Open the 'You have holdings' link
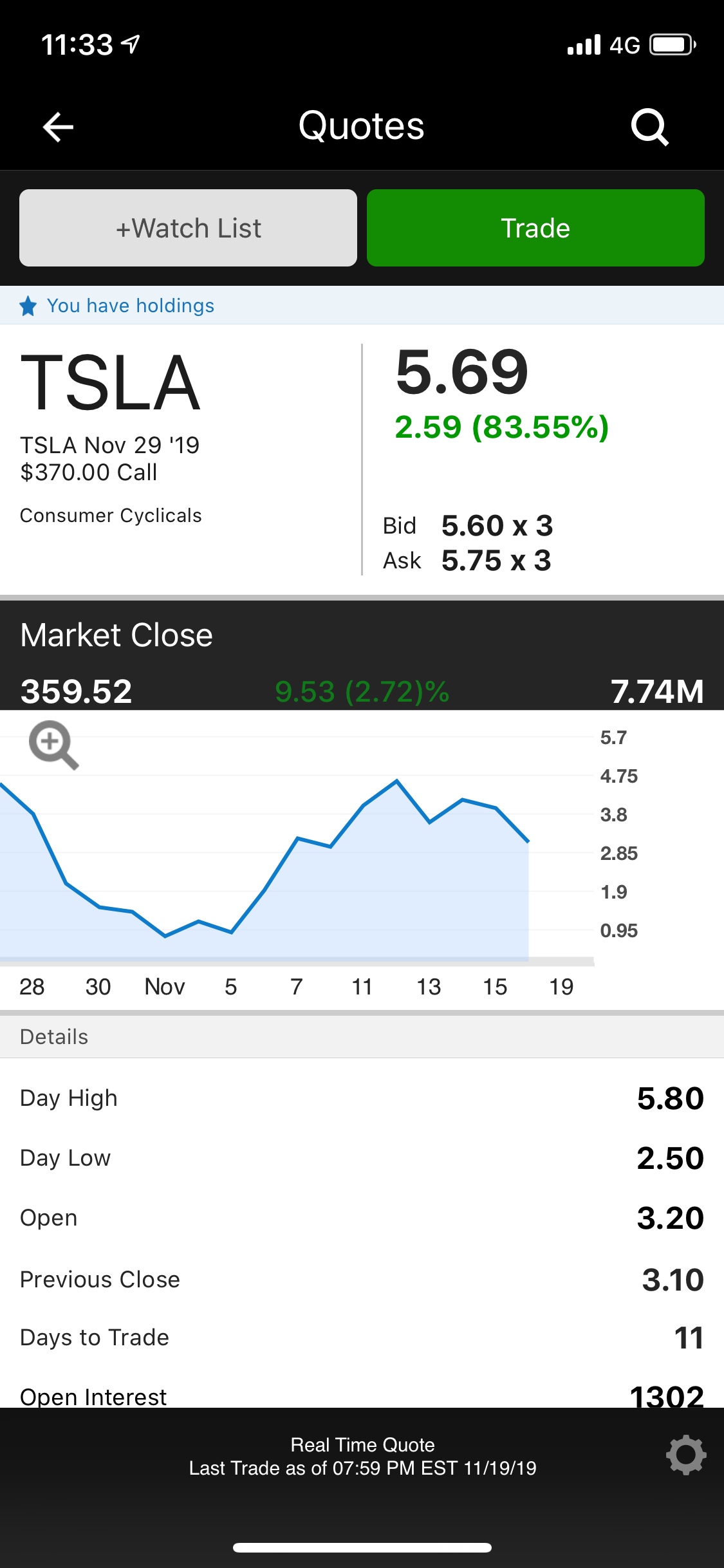The width and height of the screenshot is (724, 1568). [130, 306]
